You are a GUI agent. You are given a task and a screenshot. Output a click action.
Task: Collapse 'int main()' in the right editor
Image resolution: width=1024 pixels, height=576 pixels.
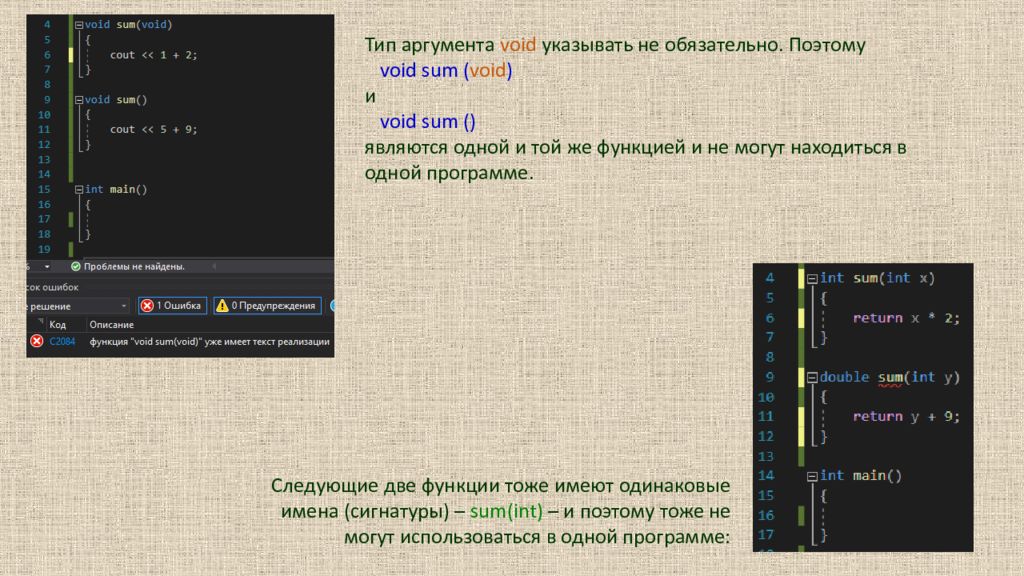(812, 476)
